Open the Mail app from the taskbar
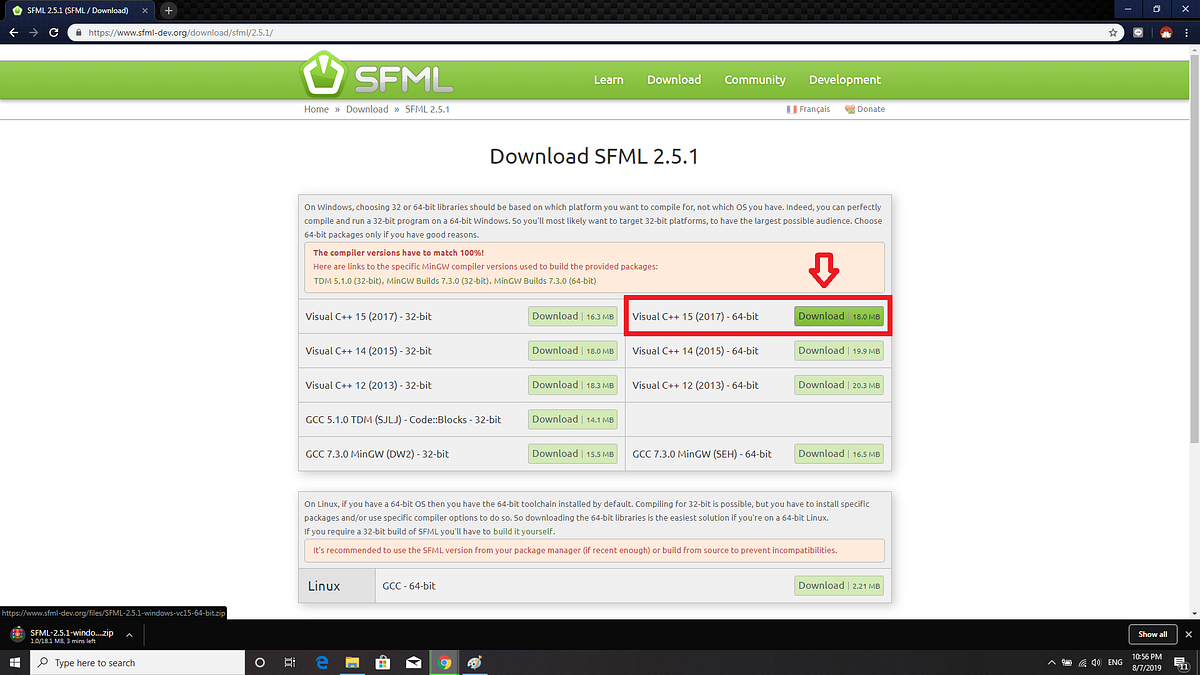Image resolution: width=1200 pixels, height=675 pixels. pyautogui.click(x=413, y=662)
